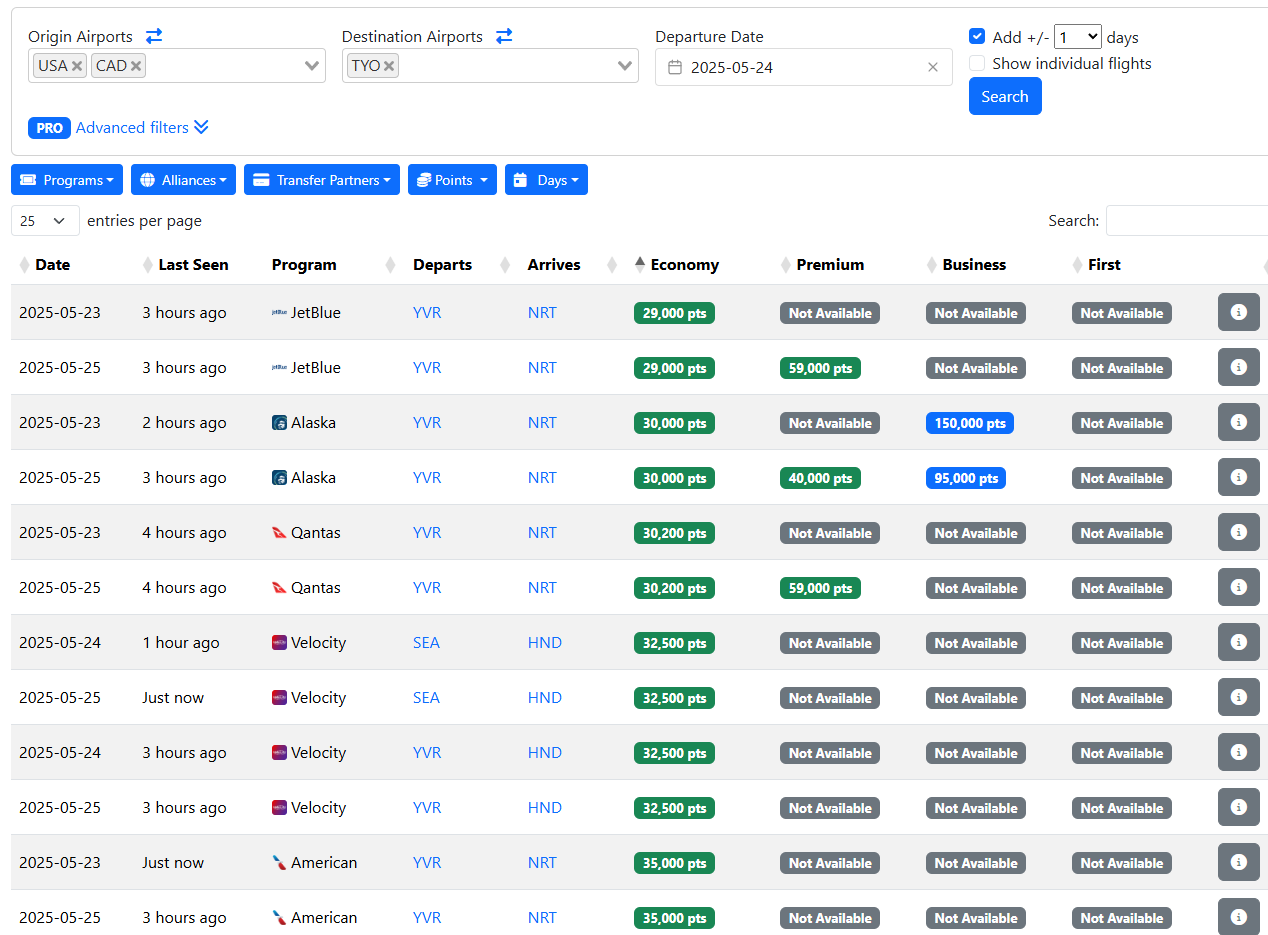Viewport: 1268px width, 935px height.
Task: Click SEA link in Velocity 2025-05-24 row
Action: [426, 643]
